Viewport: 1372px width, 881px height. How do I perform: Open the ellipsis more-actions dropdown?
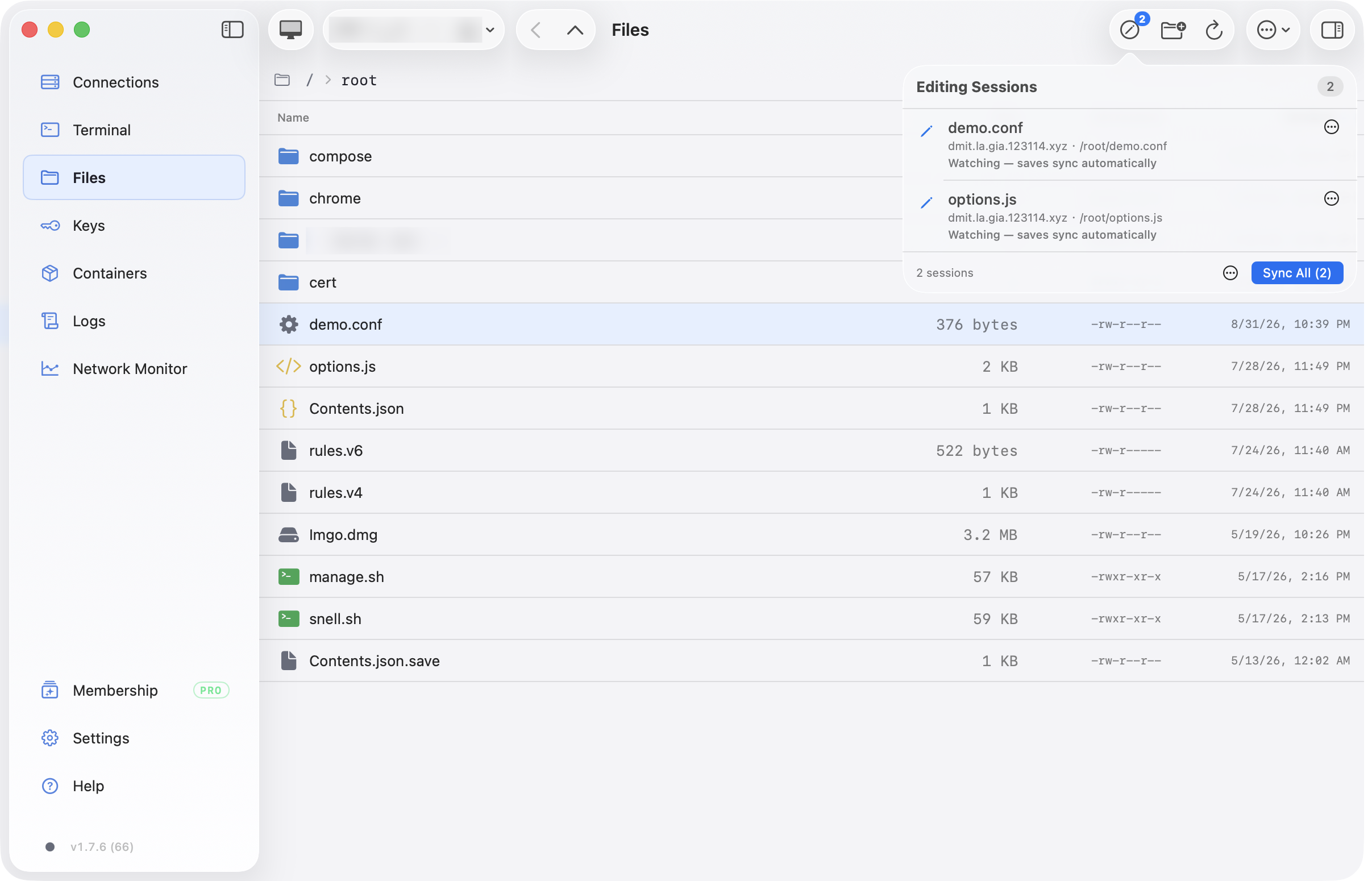pyautogui.click(x=1273, y=30)
